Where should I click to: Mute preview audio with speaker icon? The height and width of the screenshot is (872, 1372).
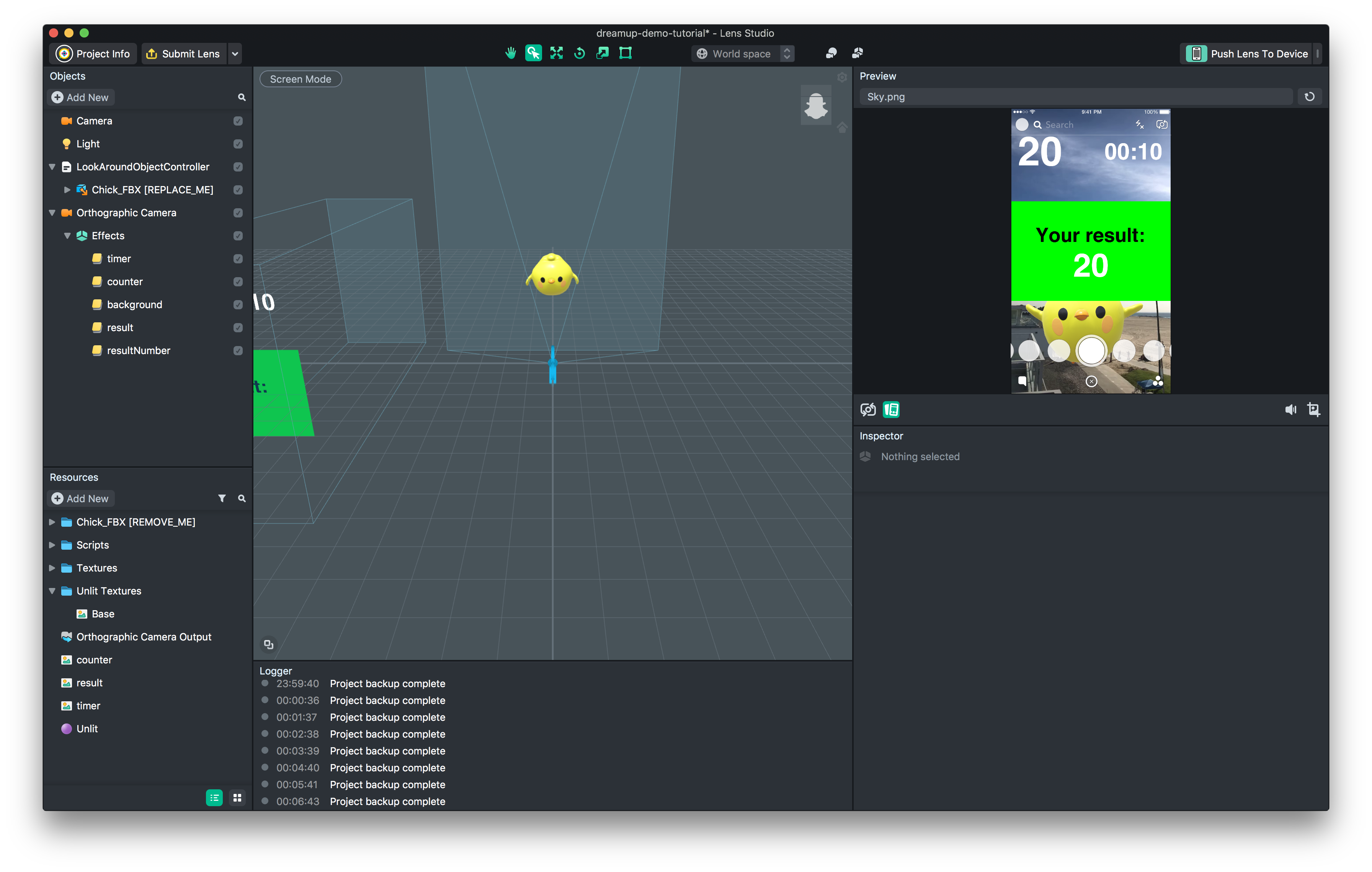pyautogui.click(x=1290, y=410)
